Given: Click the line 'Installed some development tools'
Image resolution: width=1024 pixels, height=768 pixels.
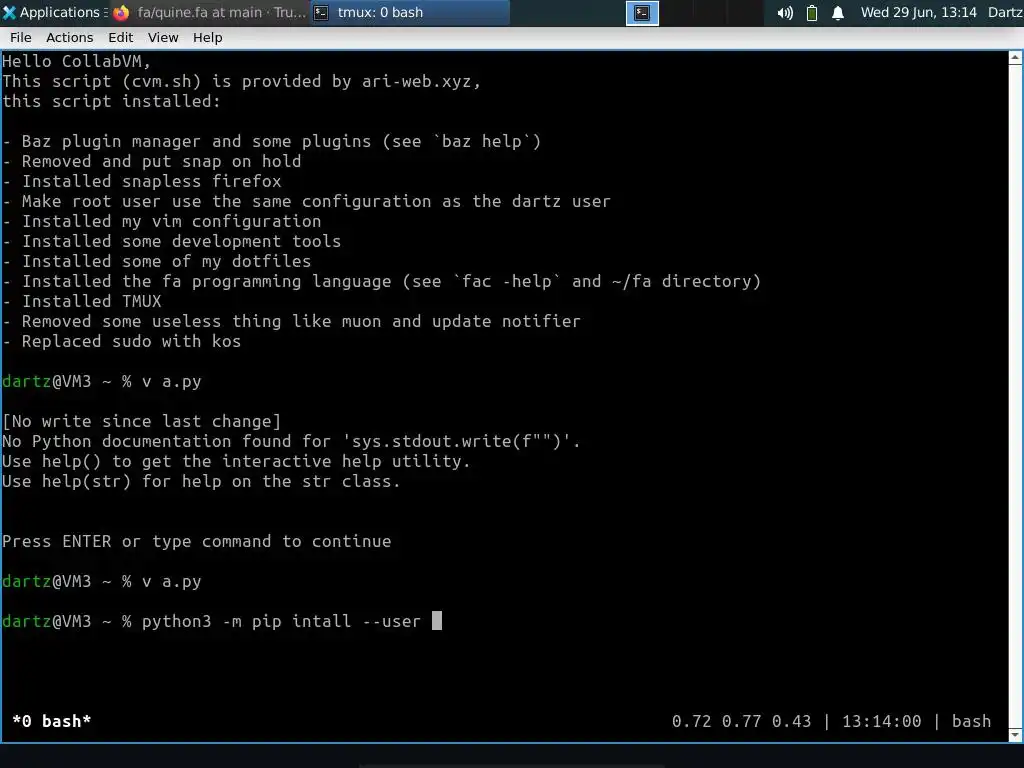Looking at the screenshot, I should coord(172,242).
